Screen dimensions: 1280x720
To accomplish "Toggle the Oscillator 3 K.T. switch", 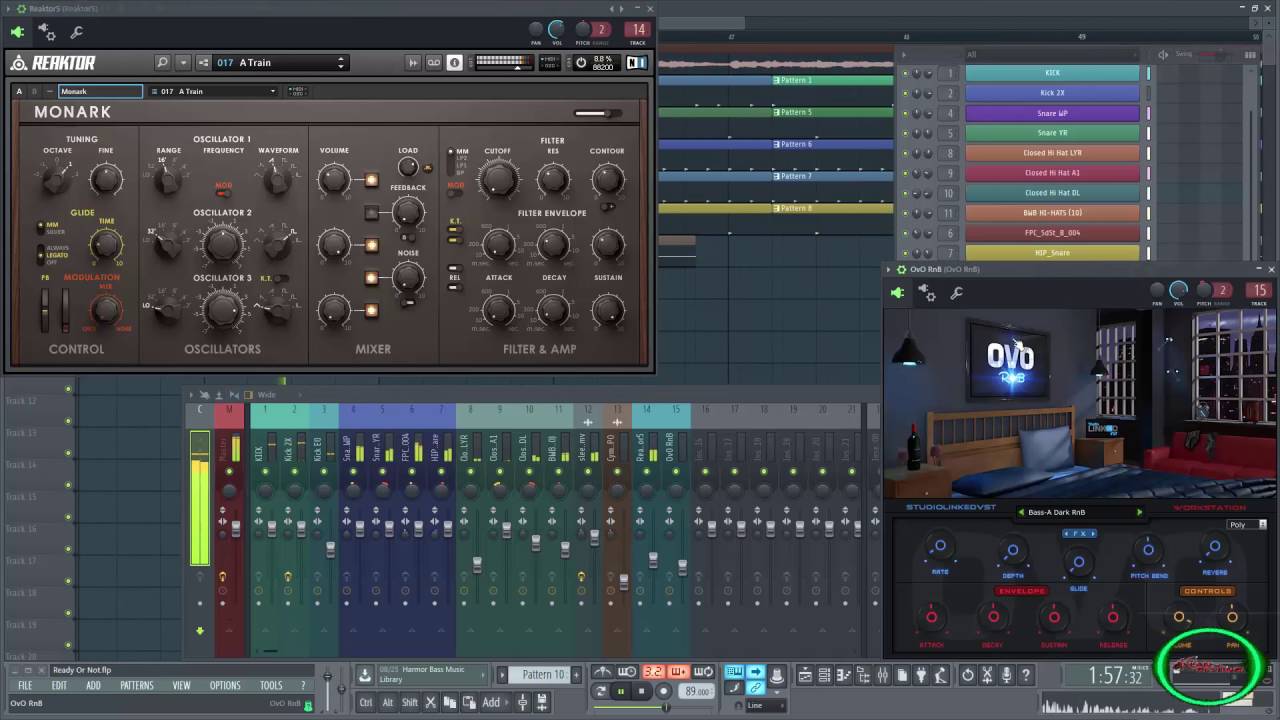I will [x=281, y=278].
